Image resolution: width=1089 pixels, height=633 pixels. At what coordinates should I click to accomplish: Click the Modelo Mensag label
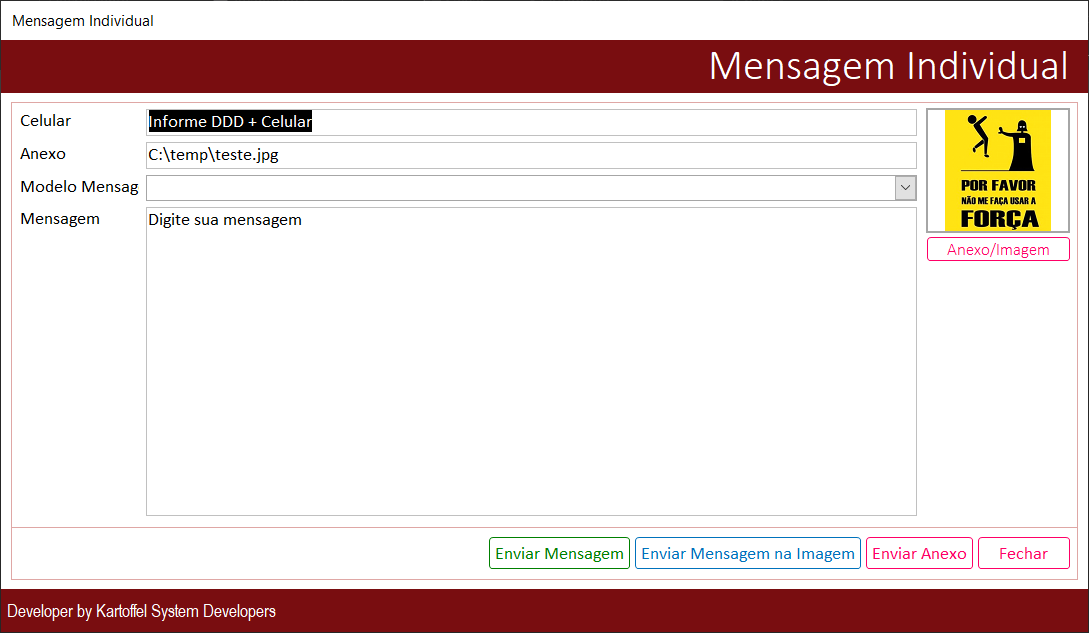click(79, 186)
